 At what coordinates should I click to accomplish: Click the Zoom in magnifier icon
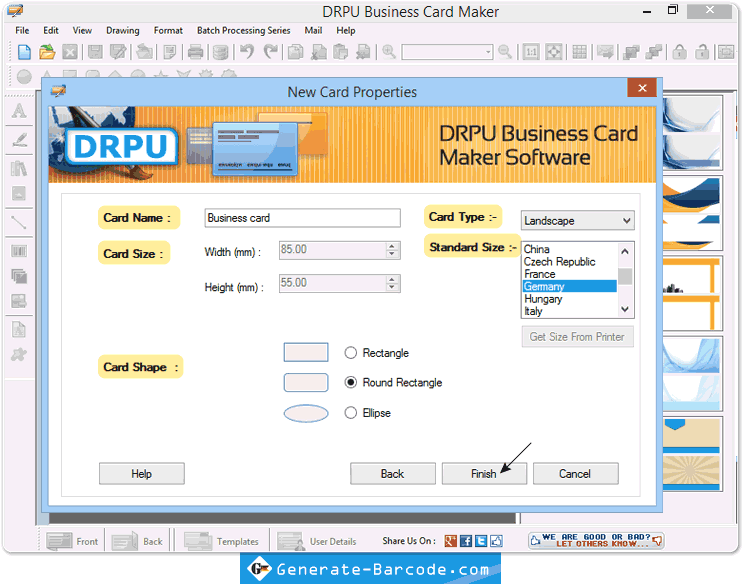click(x=389, y=51)
